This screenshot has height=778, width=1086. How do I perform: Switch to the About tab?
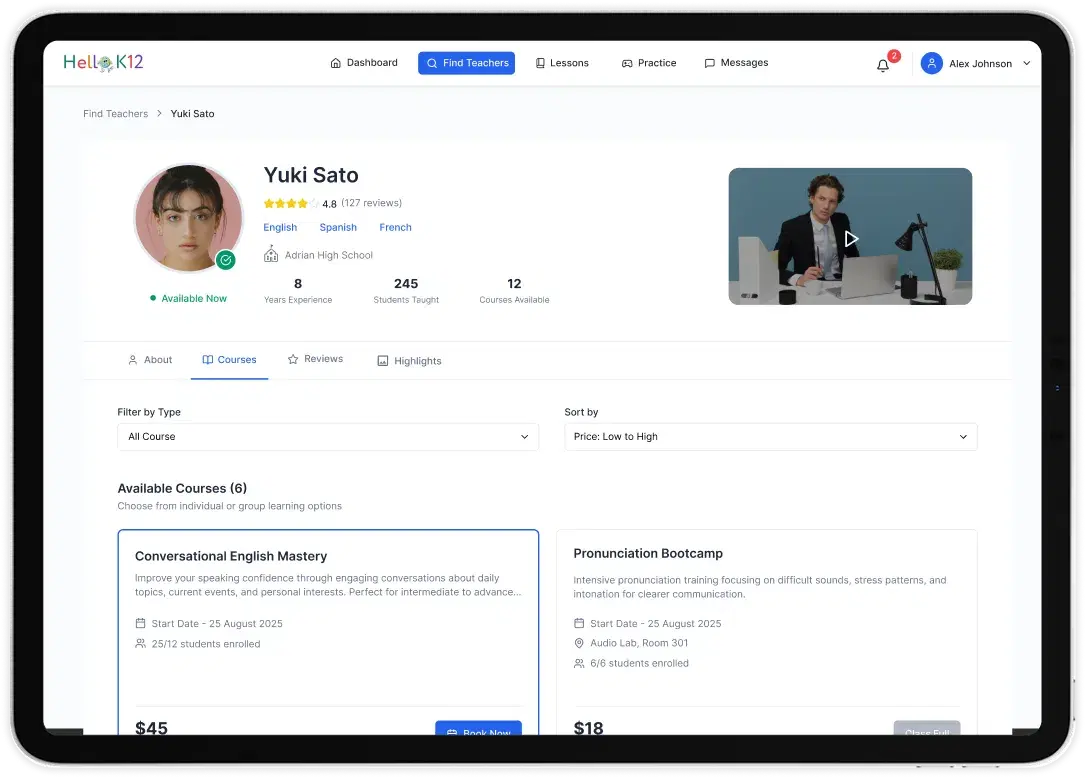(x=150, y=360)
